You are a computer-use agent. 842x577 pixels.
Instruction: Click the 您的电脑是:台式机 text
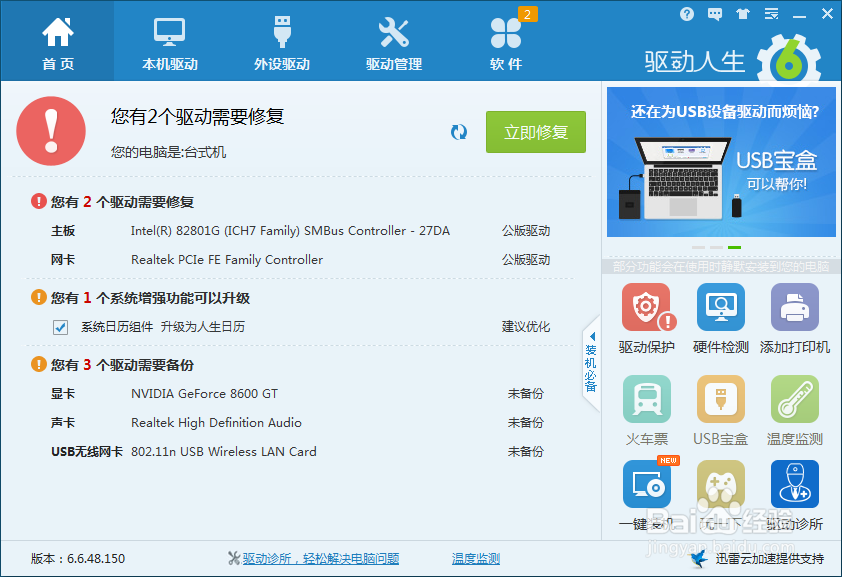click(169, 152)
